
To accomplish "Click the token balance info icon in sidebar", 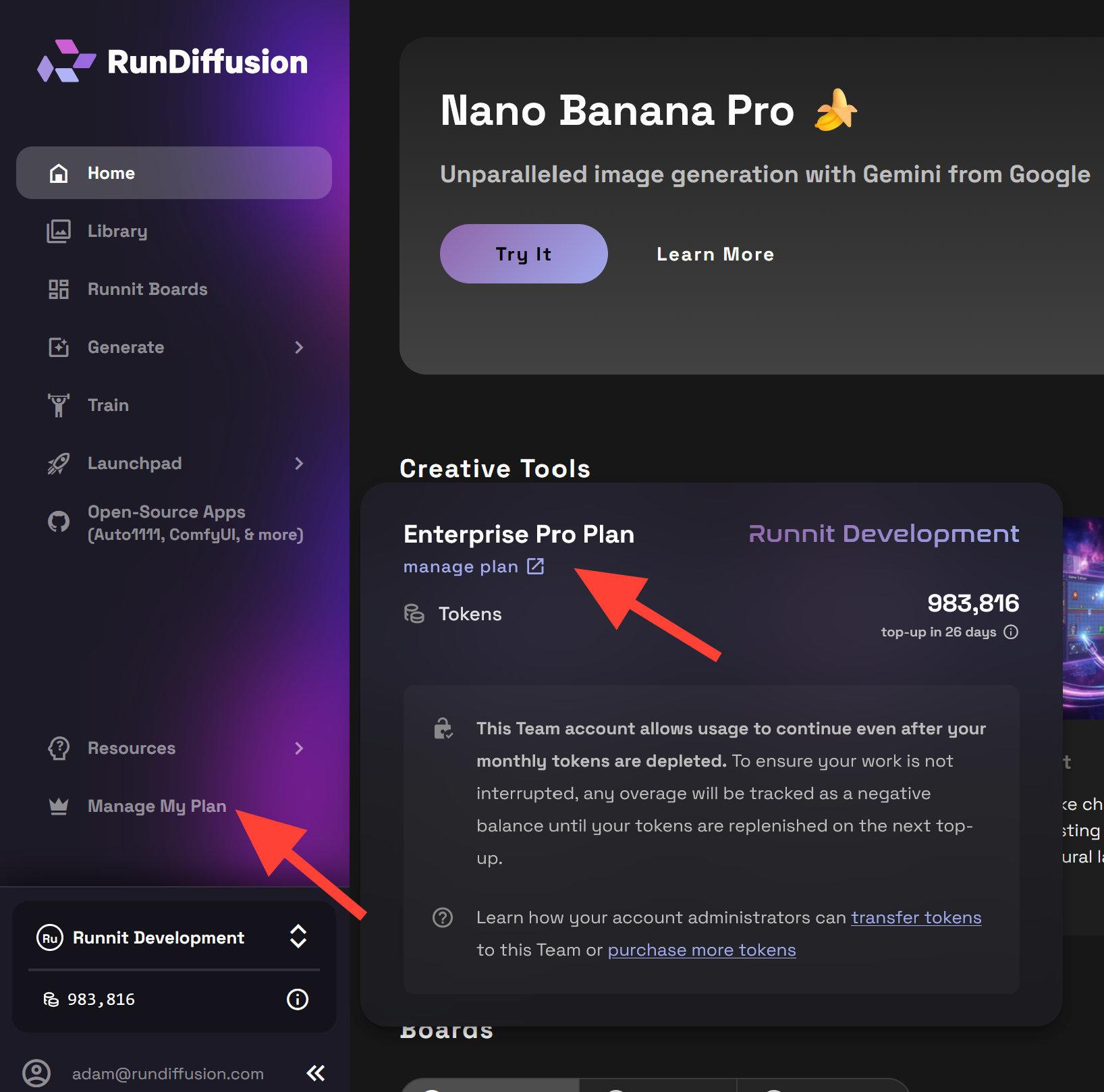I will click(298, 1000).
